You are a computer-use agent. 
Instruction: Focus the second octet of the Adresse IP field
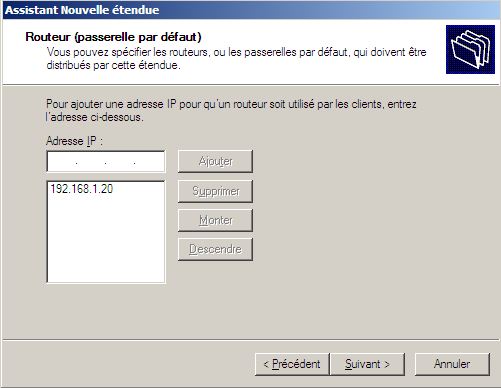tap(91, 162)
